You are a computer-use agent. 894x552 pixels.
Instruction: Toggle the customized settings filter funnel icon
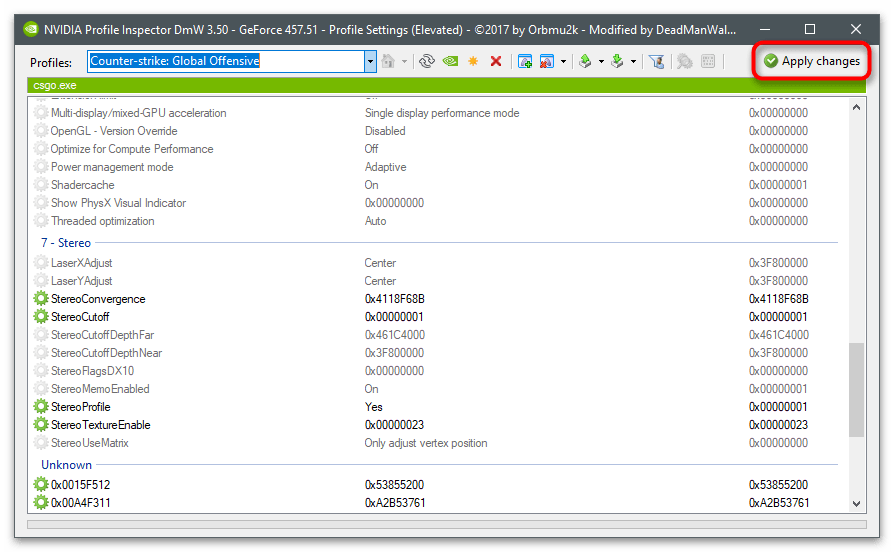[657, 61]
